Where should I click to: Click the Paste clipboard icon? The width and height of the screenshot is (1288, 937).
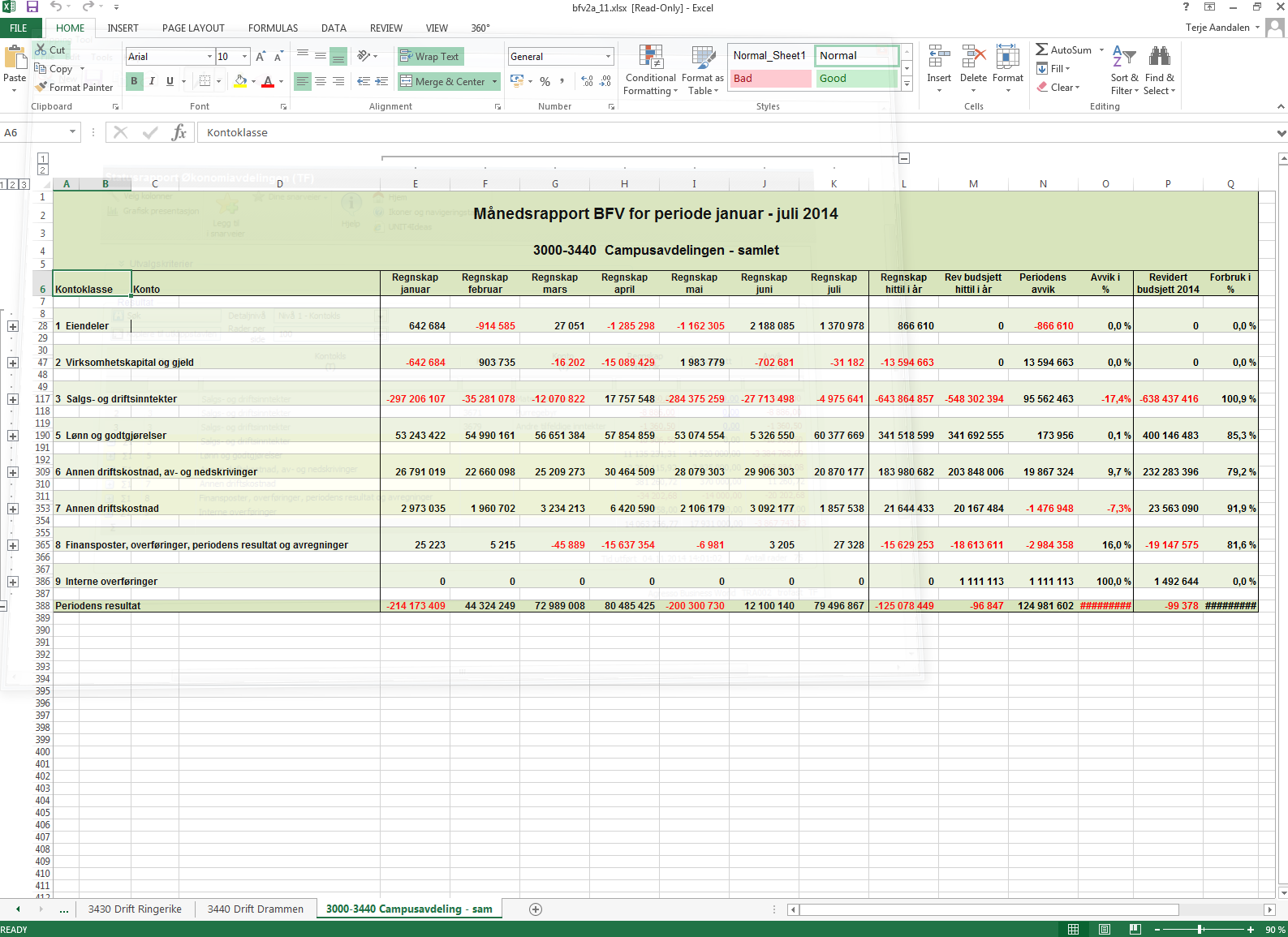(x=15, y=58)
